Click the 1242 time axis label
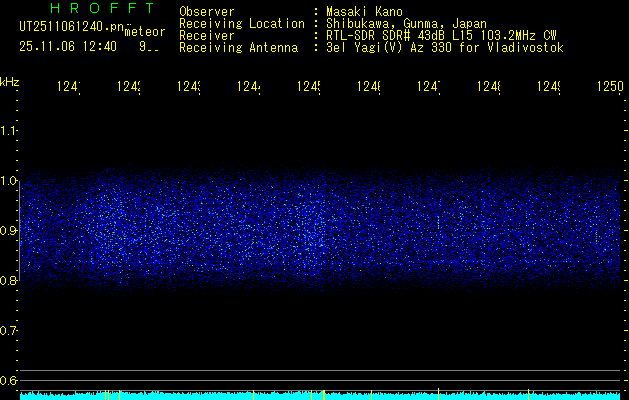The image size is (629, 400). [x=129, y=86]
